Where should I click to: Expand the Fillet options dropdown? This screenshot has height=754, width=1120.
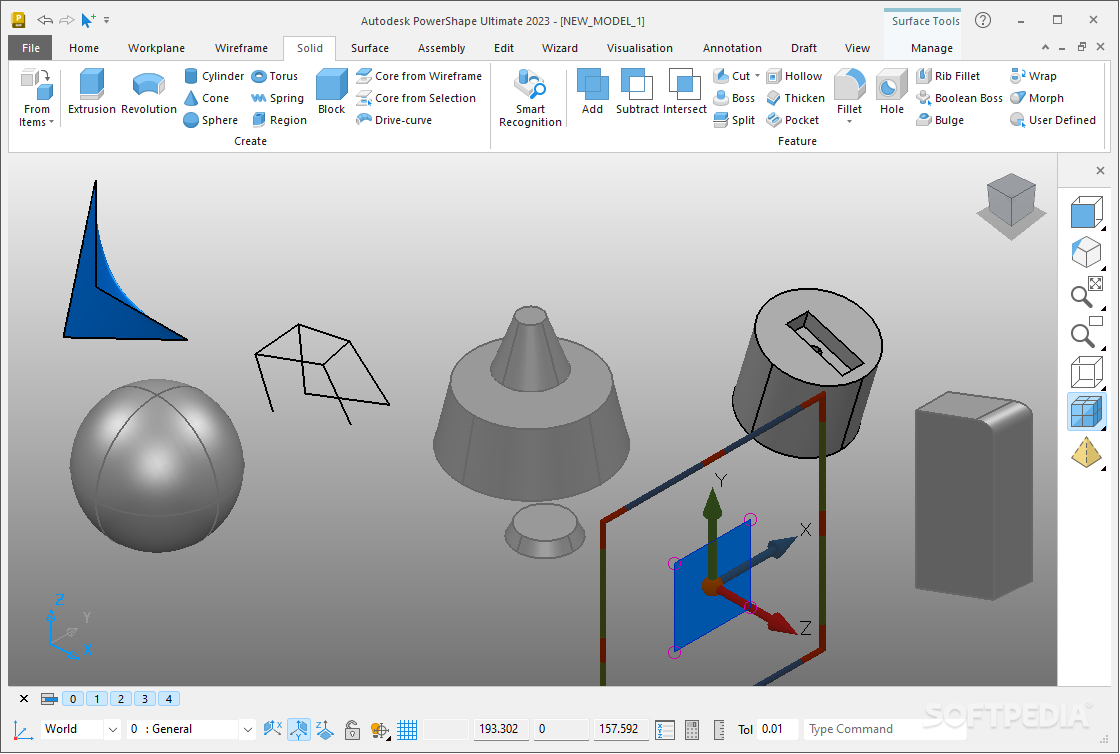[x=849, y=121]
